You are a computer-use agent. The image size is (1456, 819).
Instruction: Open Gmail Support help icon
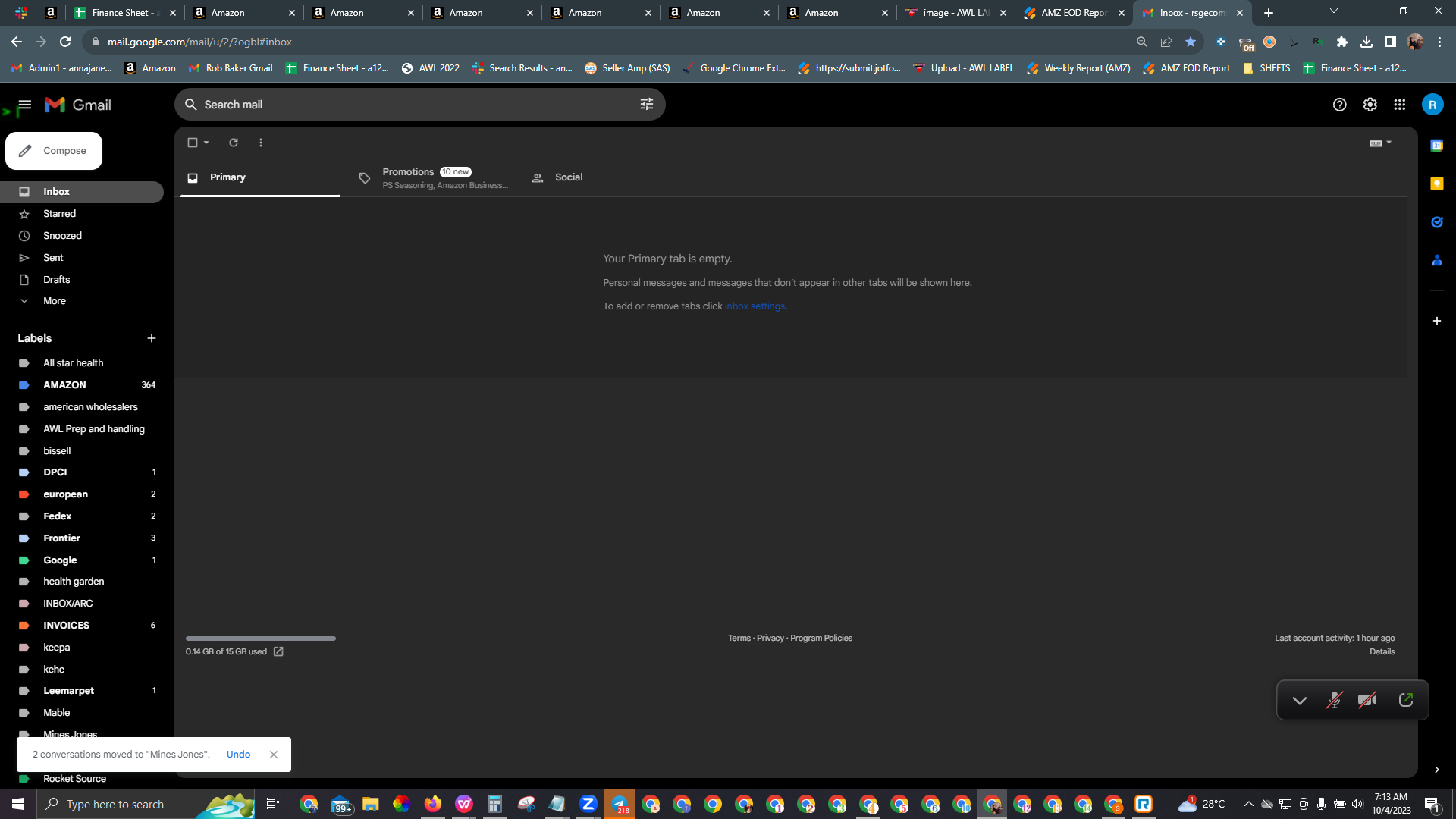pos(1340,105)
